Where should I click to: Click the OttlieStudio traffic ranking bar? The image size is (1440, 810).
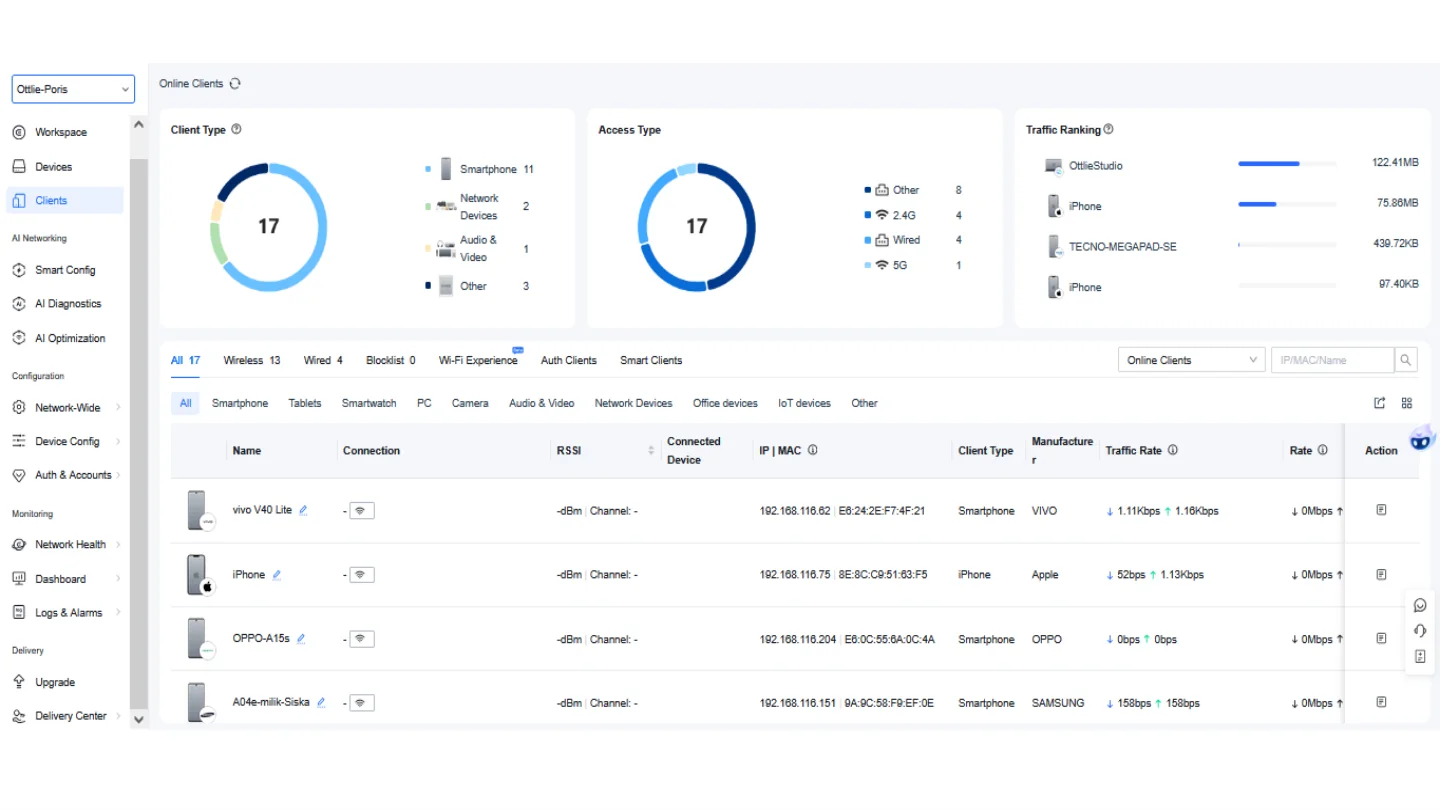click(x=1287, y=163)
